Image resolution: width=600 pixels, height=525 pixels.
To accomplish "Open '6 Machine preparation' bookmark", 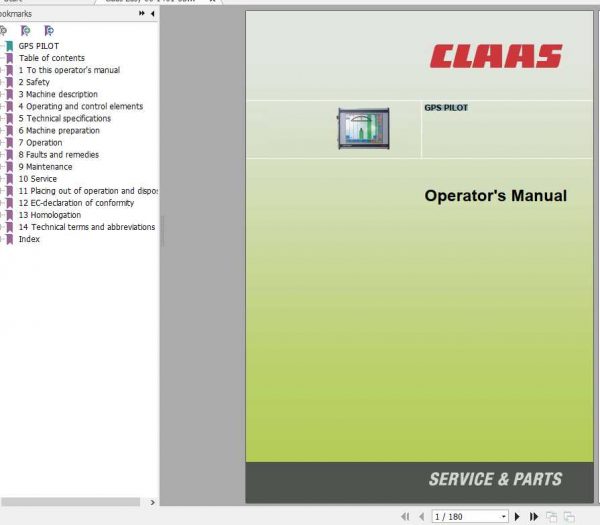I will (59, 130).
